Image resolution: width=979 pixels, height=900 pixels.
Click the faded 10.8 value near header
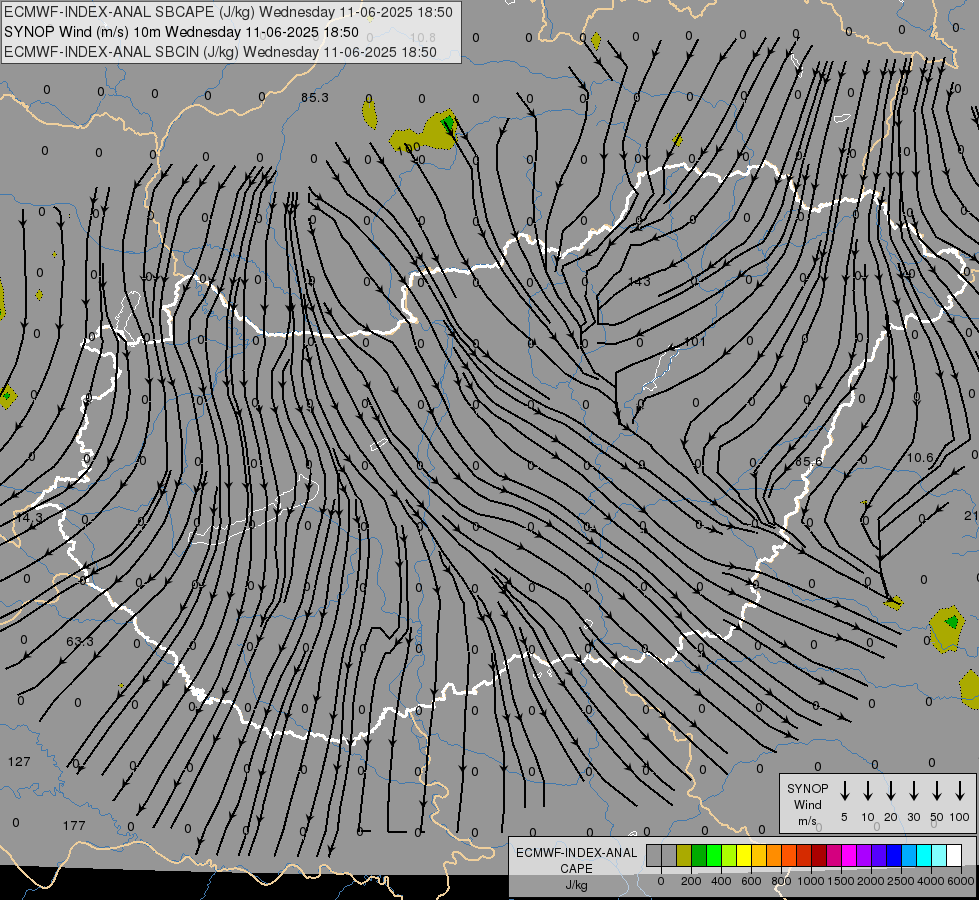click(x=423, y=37)
